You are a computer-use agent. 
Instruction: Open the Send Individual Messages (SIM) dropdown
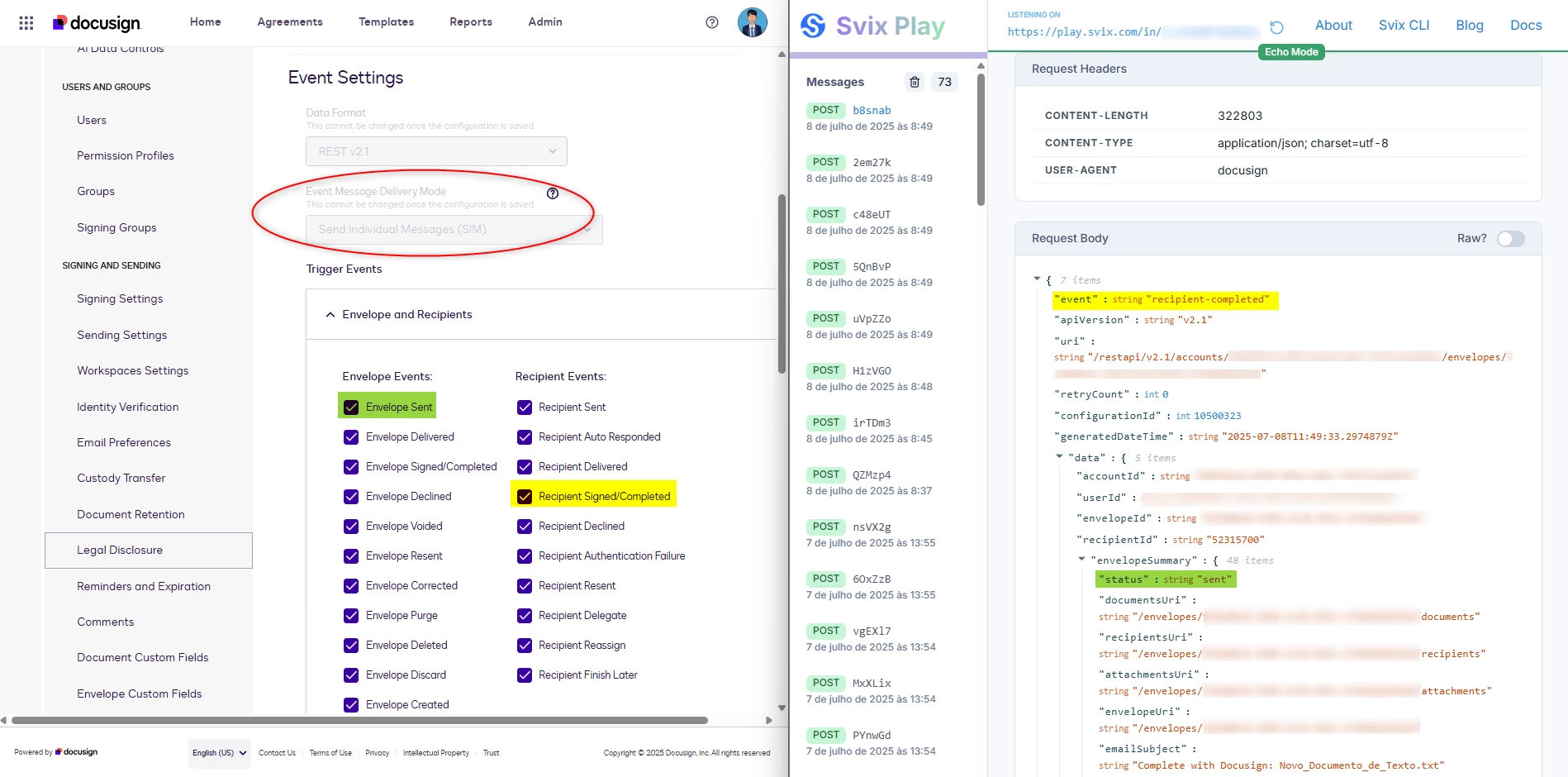click(x=454, y=230)
